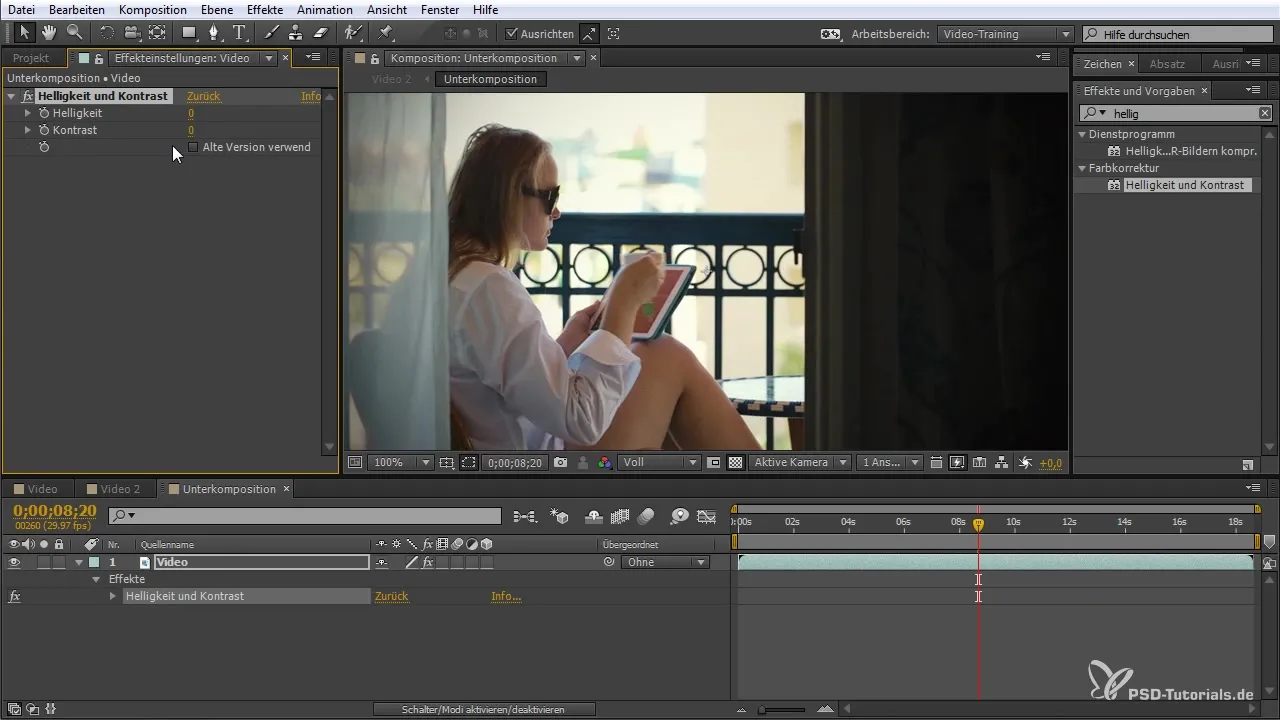This screenshot has height=720, width=1280.
Task: Switch to the Projekt tab
Action: click(31, 58)
